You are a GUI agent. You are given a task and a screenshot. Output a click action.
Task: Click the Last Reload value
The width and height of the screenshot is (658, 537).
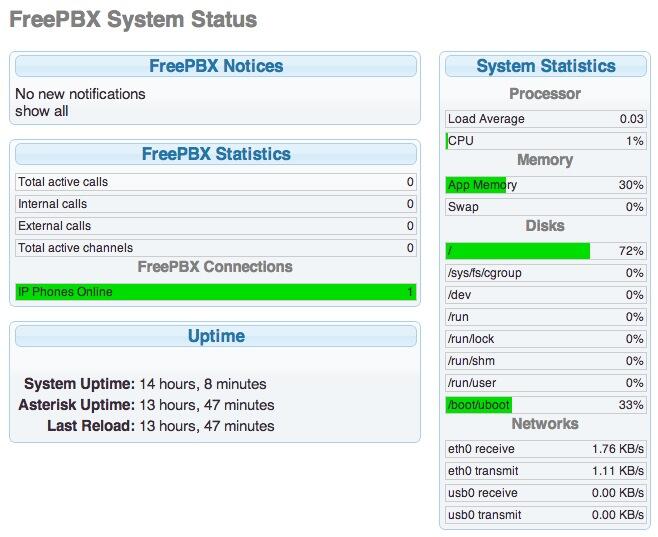click(206, 426)
